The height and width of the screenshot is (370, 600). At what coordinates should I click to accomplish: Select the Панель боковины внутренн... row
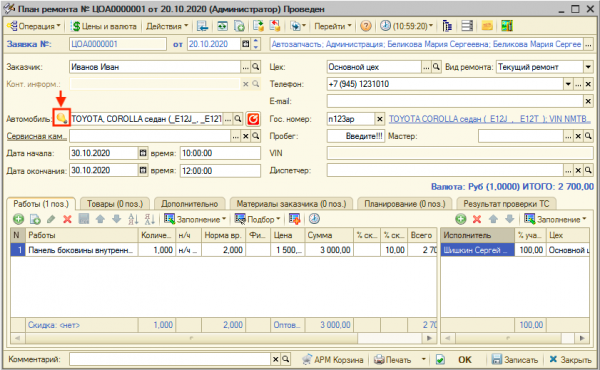pos(82,250)
